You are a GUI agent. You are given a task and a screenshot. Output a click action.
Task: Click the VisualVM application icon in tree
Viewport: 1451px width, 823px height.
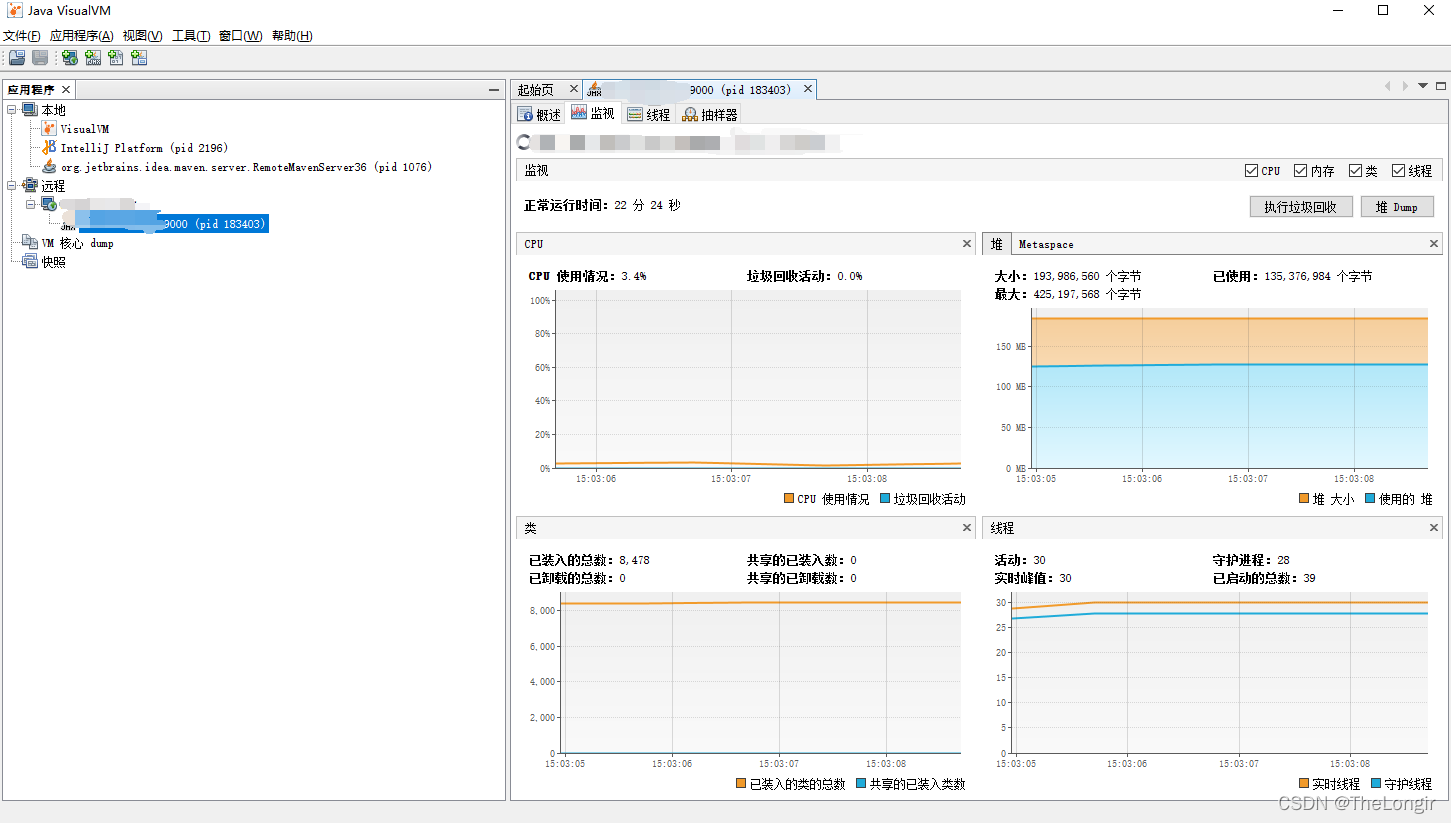pos(49,129)
